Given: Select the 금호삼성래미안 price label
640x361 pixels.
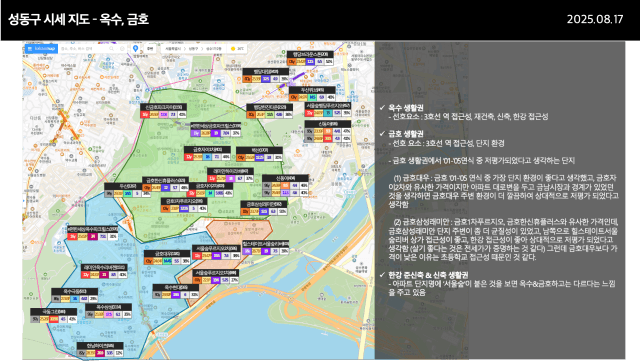Looking at the screenshot, I should pyautogui.click(x=264, y=208).
